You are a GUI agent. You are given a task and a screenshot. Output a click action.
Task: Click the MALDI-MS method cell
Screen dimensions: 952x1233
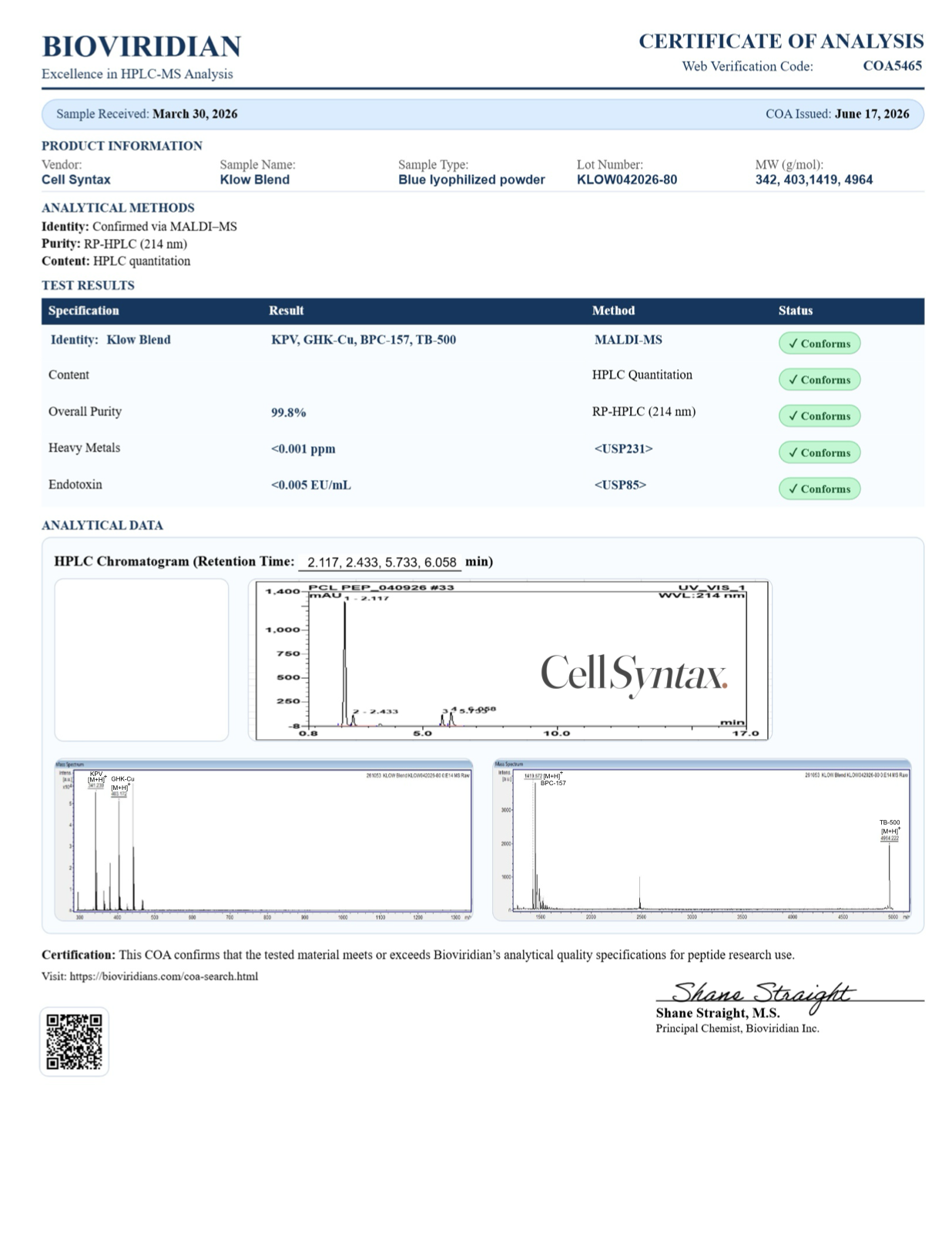click(629, 340)
